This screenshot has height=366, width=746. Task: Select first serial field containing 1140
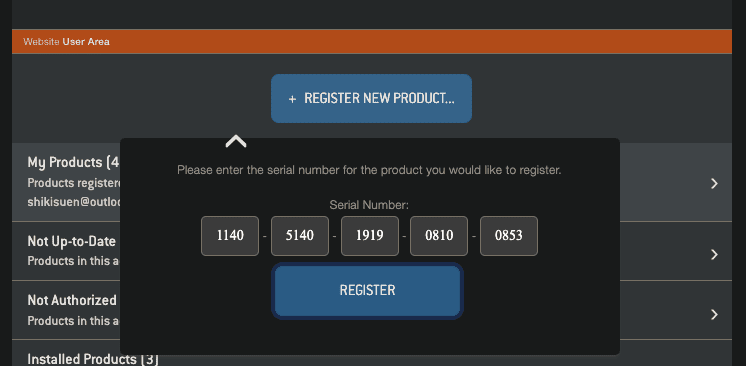(x=230, y=236)
